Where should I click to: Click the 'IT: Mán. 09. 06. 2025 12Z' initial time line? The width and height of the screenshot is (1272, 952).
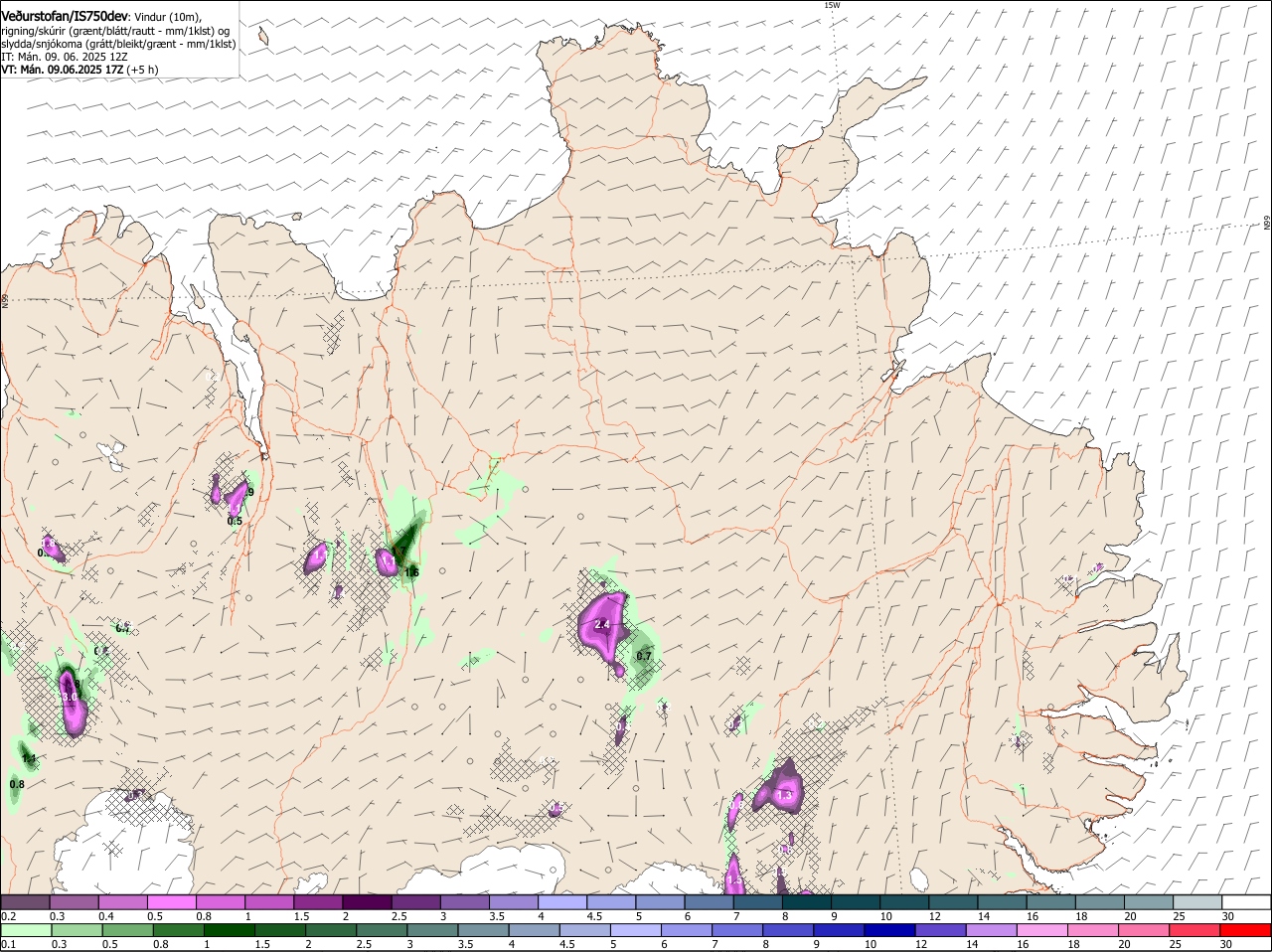tap(65, 57)
